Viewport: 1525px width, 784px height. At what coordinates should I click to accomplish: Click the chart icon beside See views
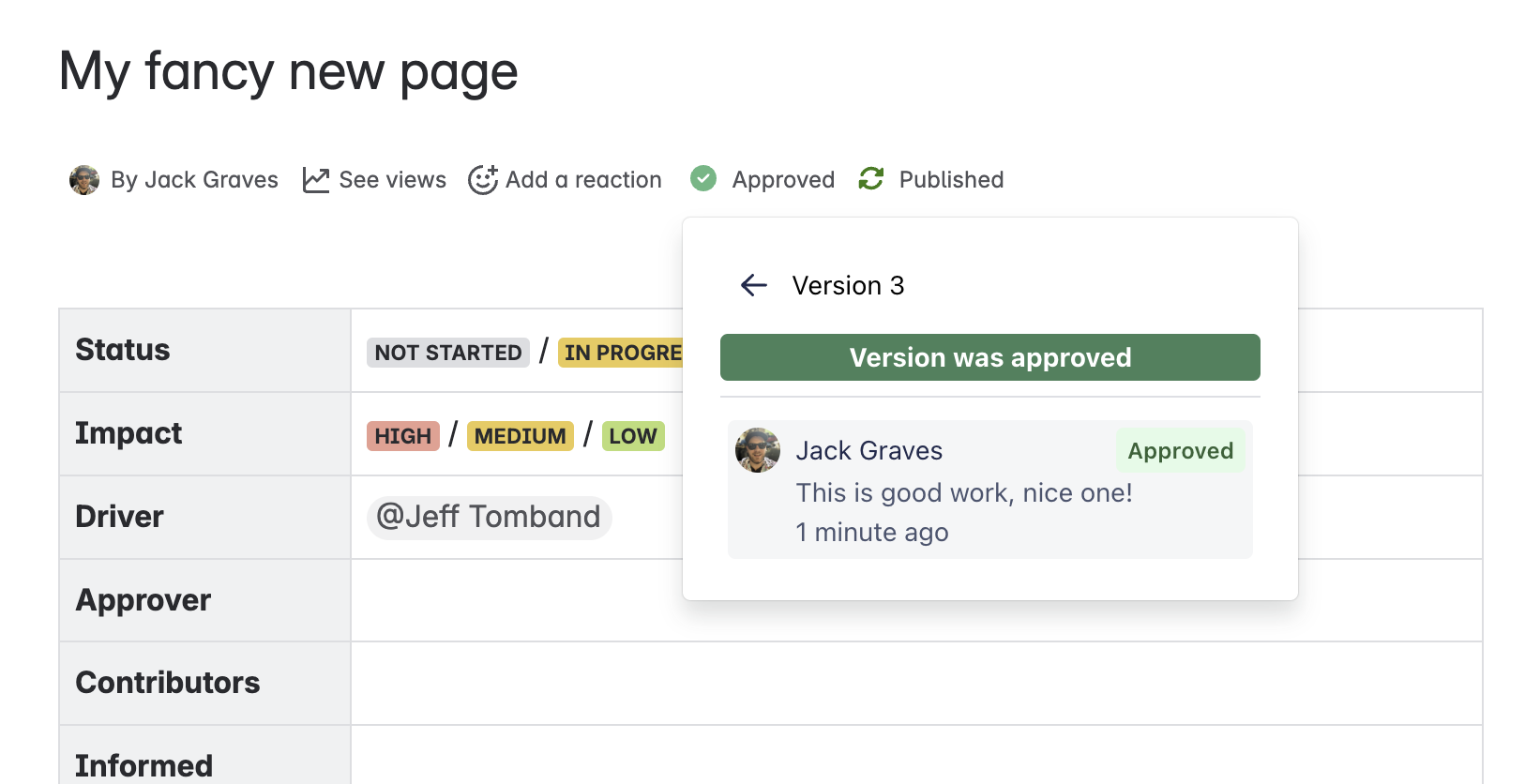(316, 178)
